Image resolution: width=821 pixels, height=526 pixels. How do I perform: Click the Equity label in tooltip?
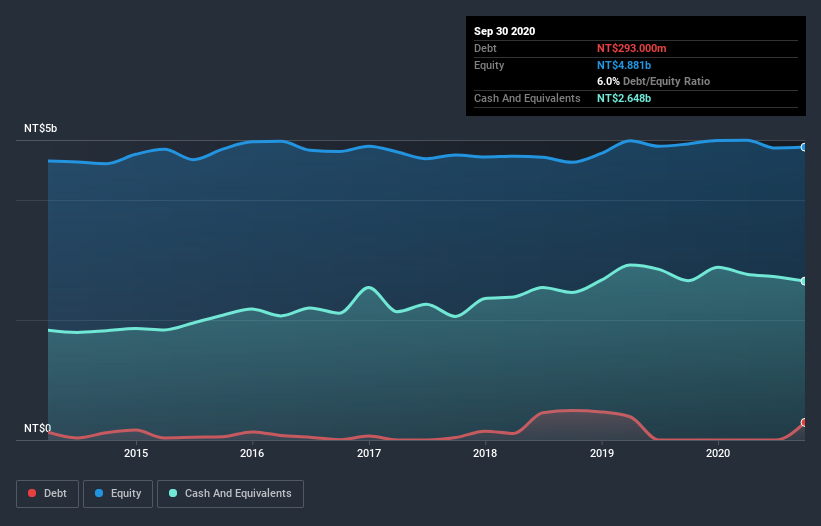489,65
